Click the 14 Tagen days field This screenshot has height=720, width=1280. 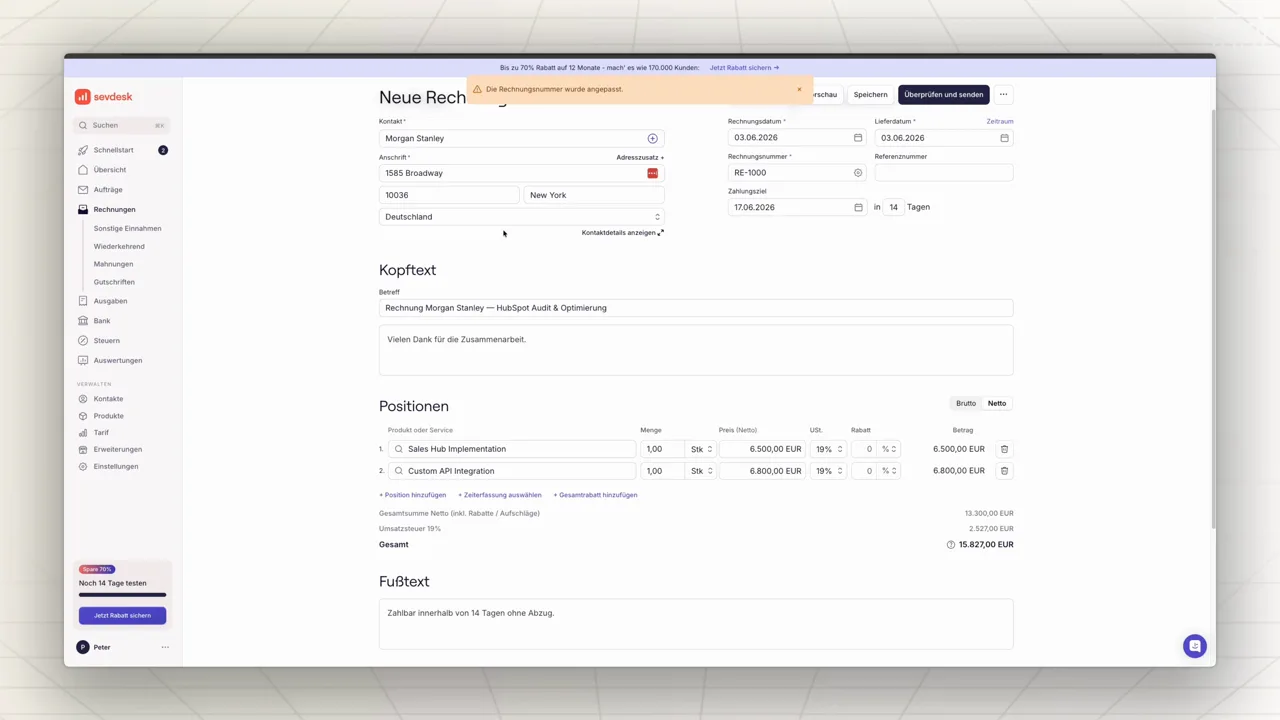[x=893, y=208]
